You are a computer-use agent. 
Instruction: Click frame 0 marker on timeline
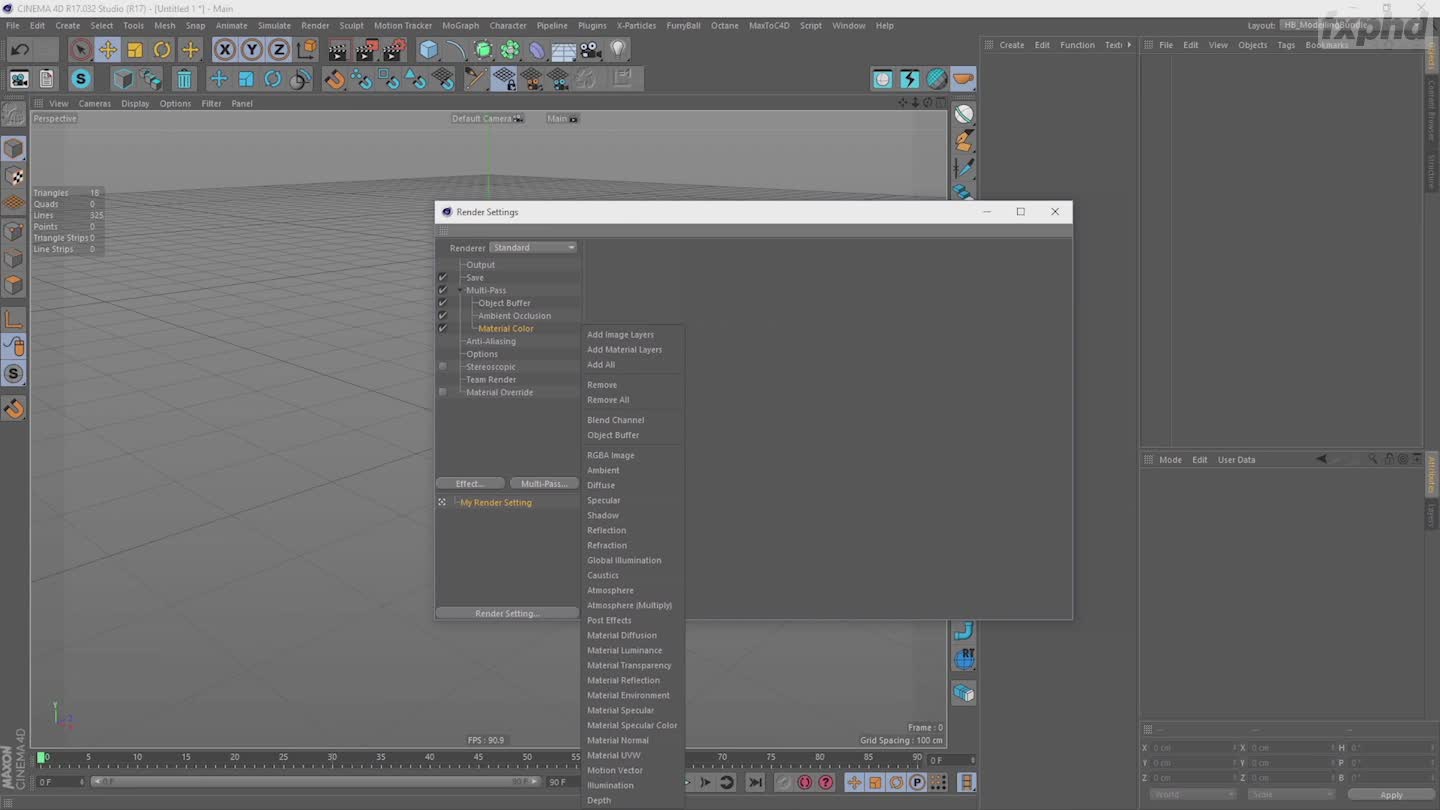click(42, 758)
